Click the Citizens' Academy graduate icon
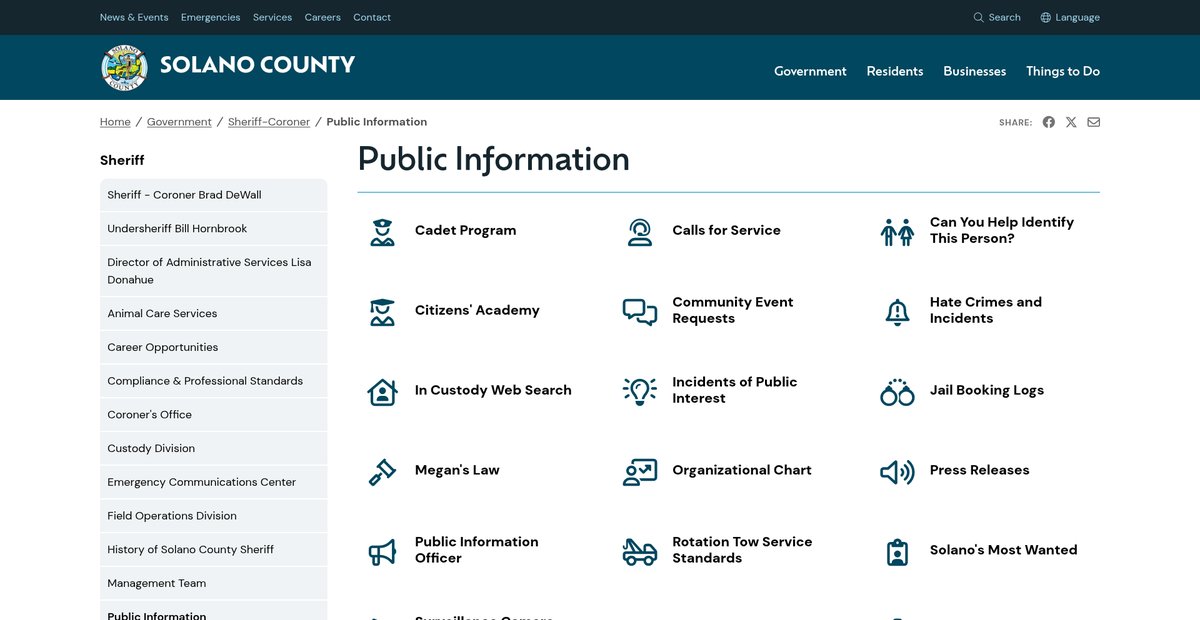Viewport: 1200px width, 620px height. click(x=382, y=311)
